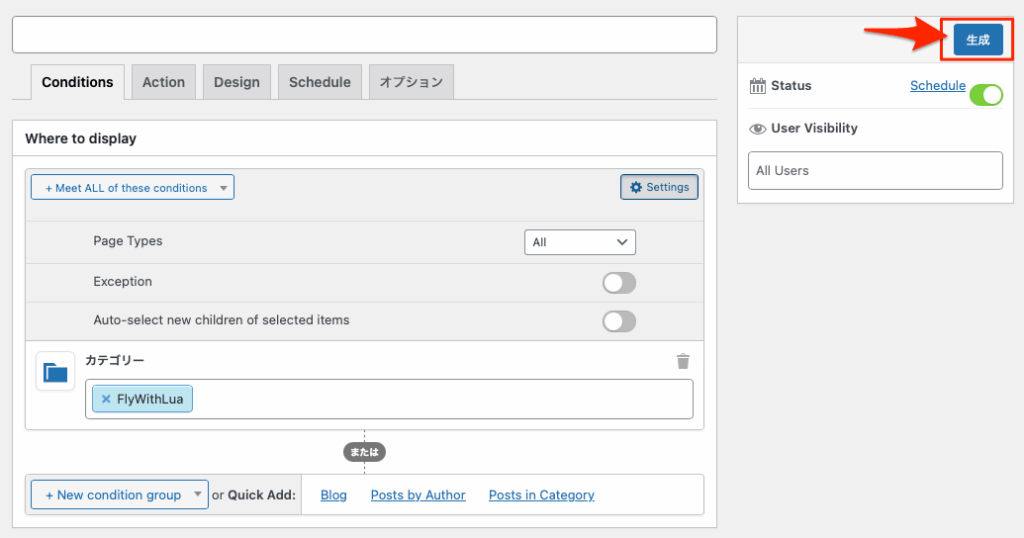Click the カテゴリー label
1024x538 pixels.
point(115,360)
